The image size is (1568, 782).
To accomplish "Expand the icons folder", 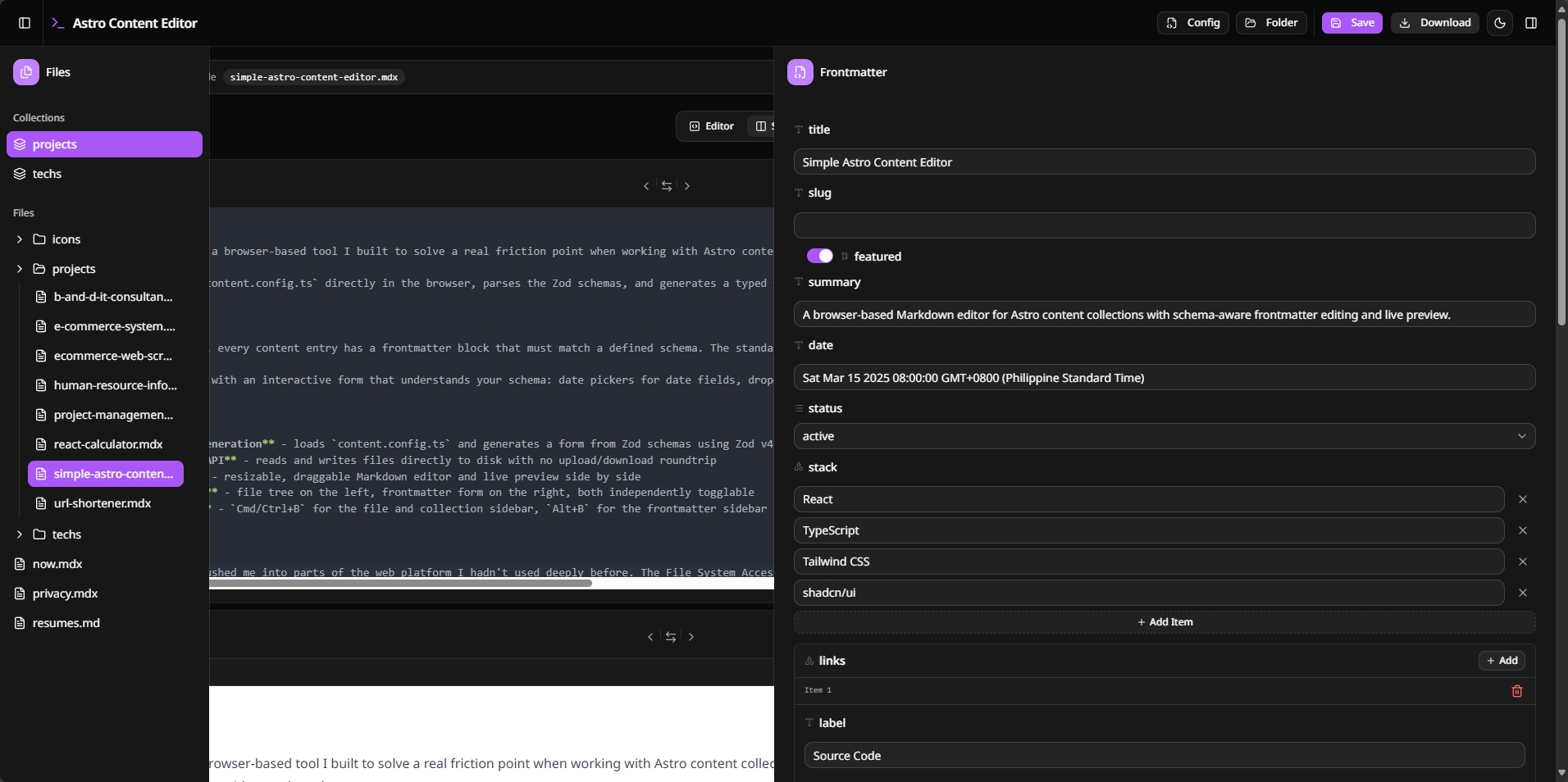I will [18, 239].
